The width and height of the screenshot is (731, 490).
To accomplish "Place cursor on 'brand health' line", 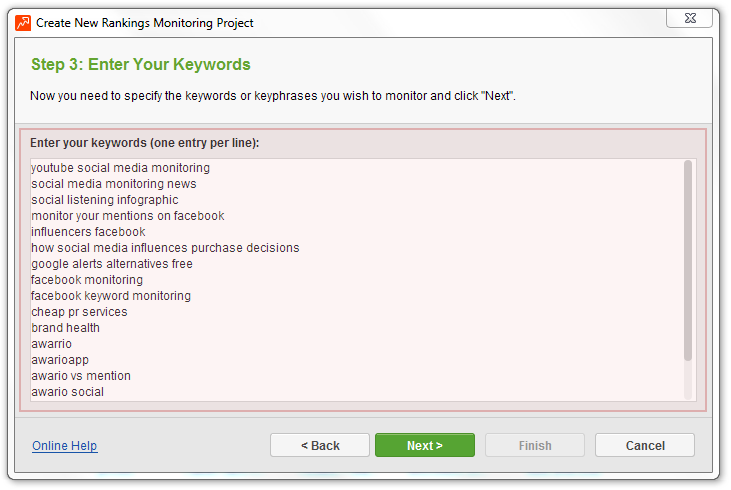I will tap(65, 328).
